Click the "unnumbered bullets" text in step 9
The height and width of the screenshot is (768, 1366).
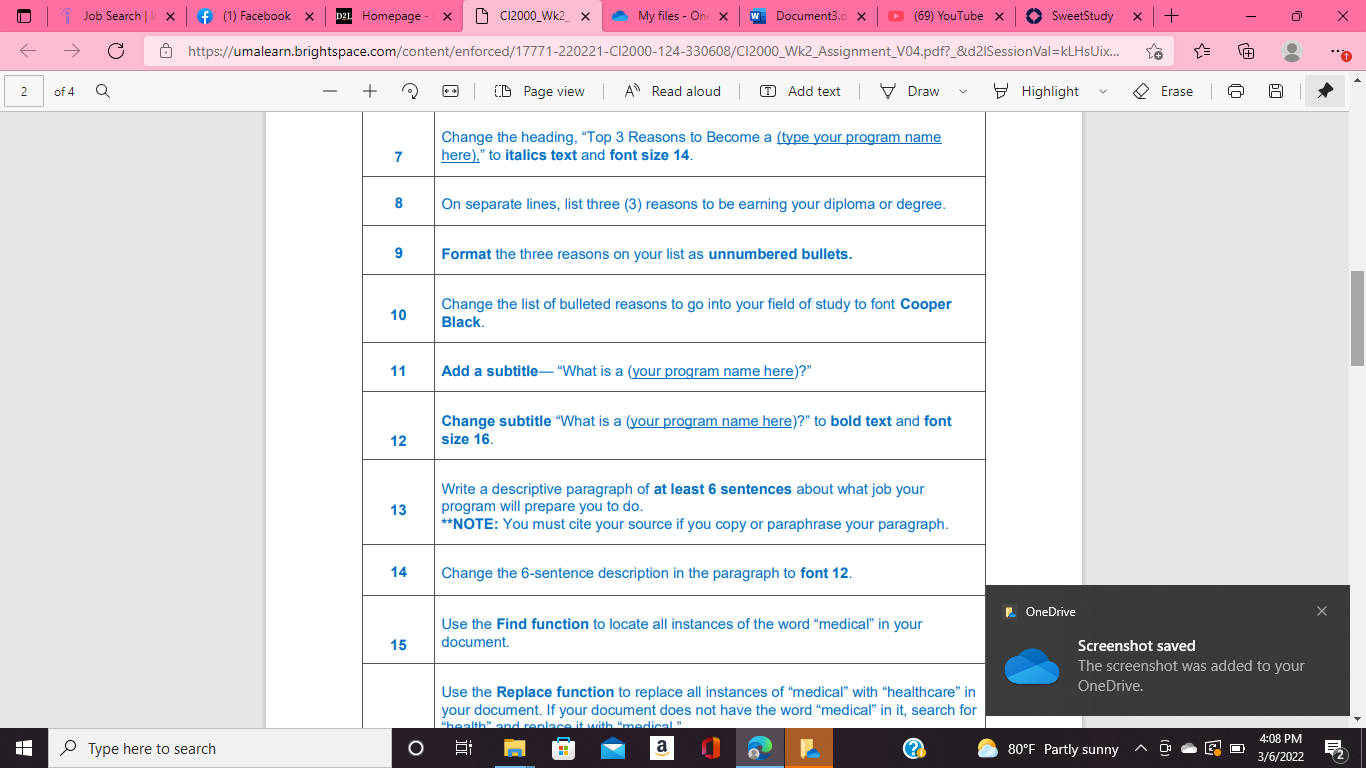(x=780, y=254)
